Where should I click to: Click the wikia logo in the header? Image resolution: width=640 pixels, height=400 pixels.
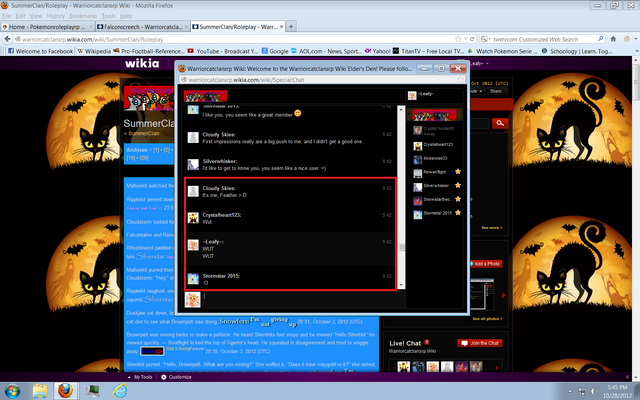click(142, 63)
